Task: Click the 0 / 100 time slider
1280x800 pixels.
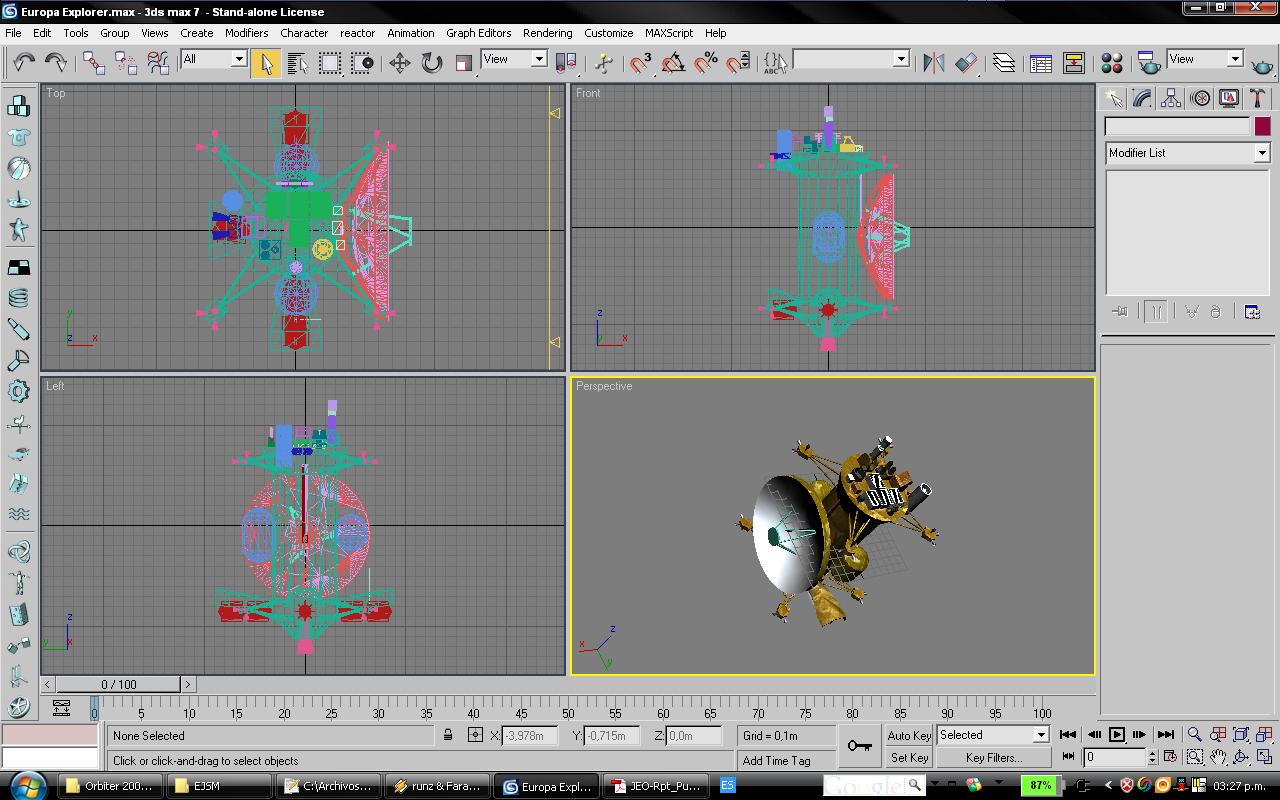Action: [x=119, y=684]
